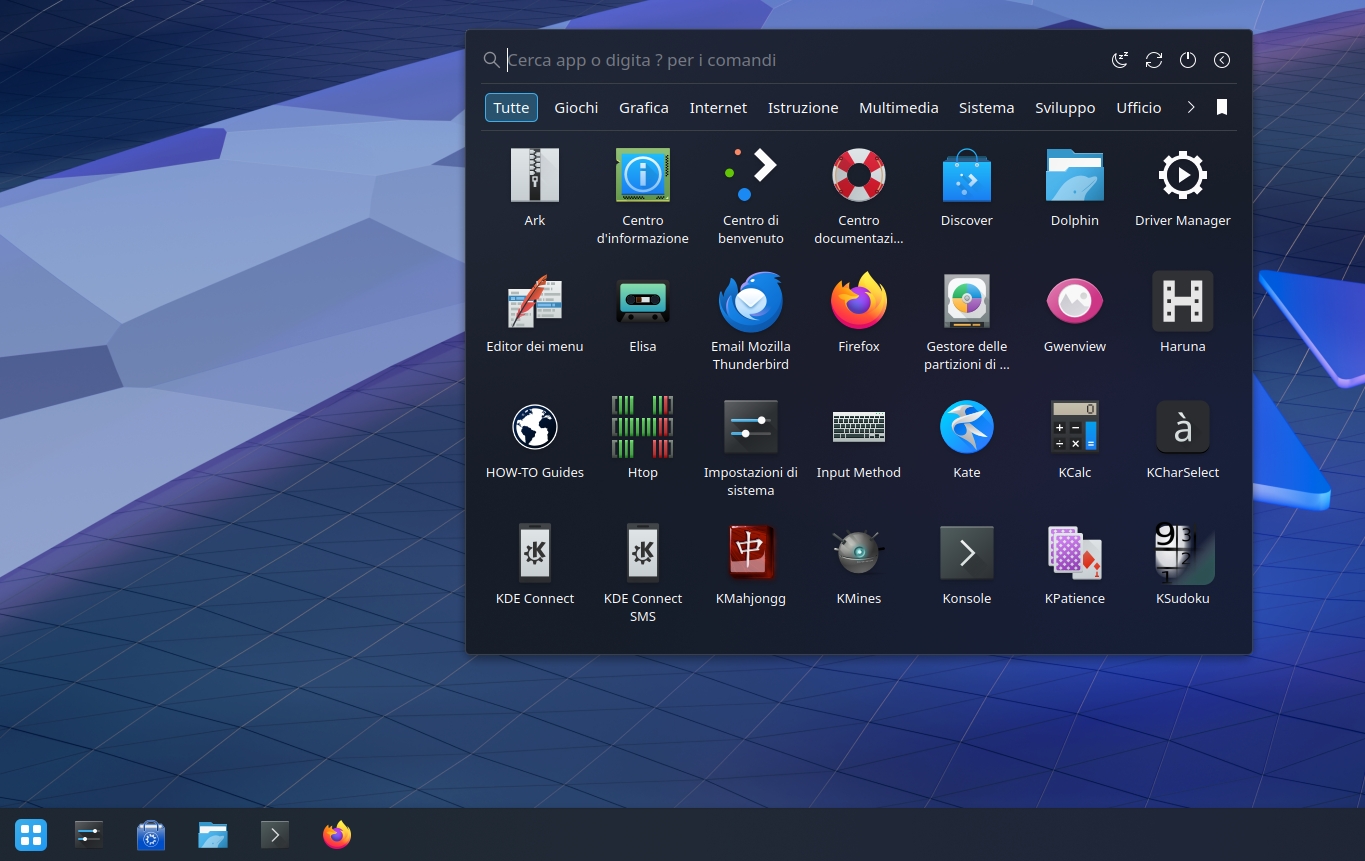1365x861 pixels.
Task: Open Email Mozilla Thunderbird
Action: click(751, 322)
